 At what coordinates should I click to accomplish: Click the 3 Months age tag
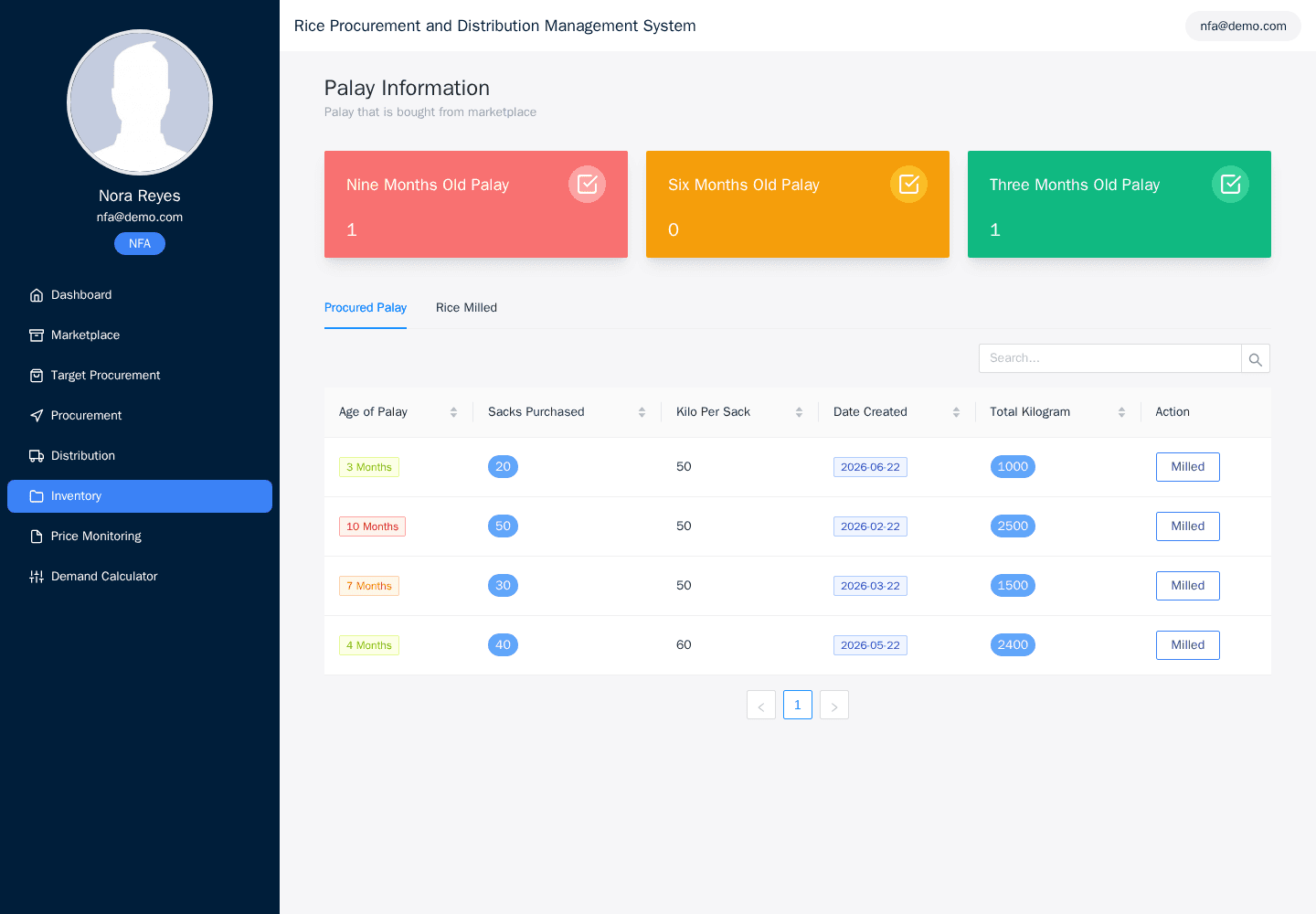coord(369,467)
